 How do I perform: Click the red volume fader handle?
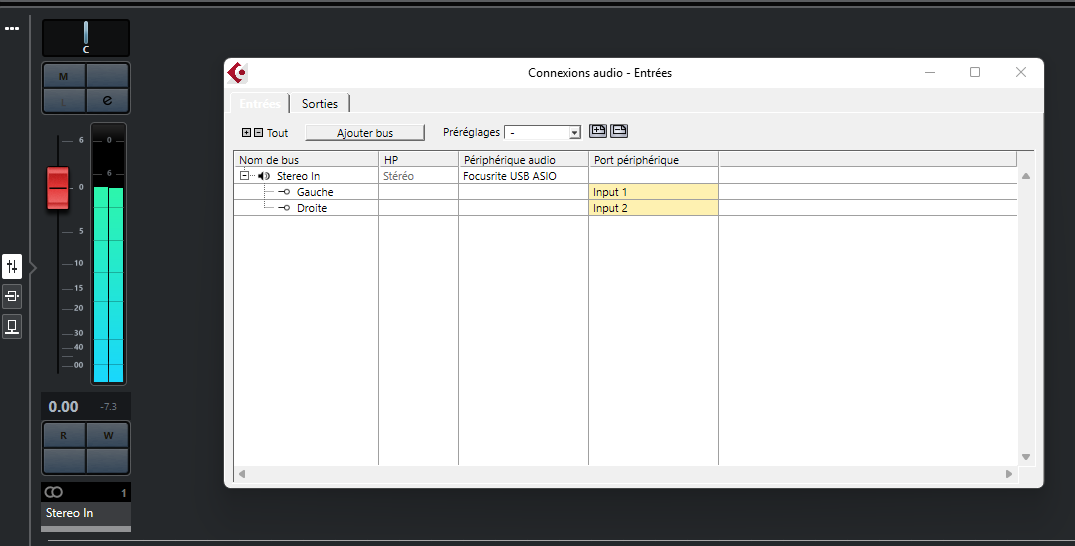58,190
